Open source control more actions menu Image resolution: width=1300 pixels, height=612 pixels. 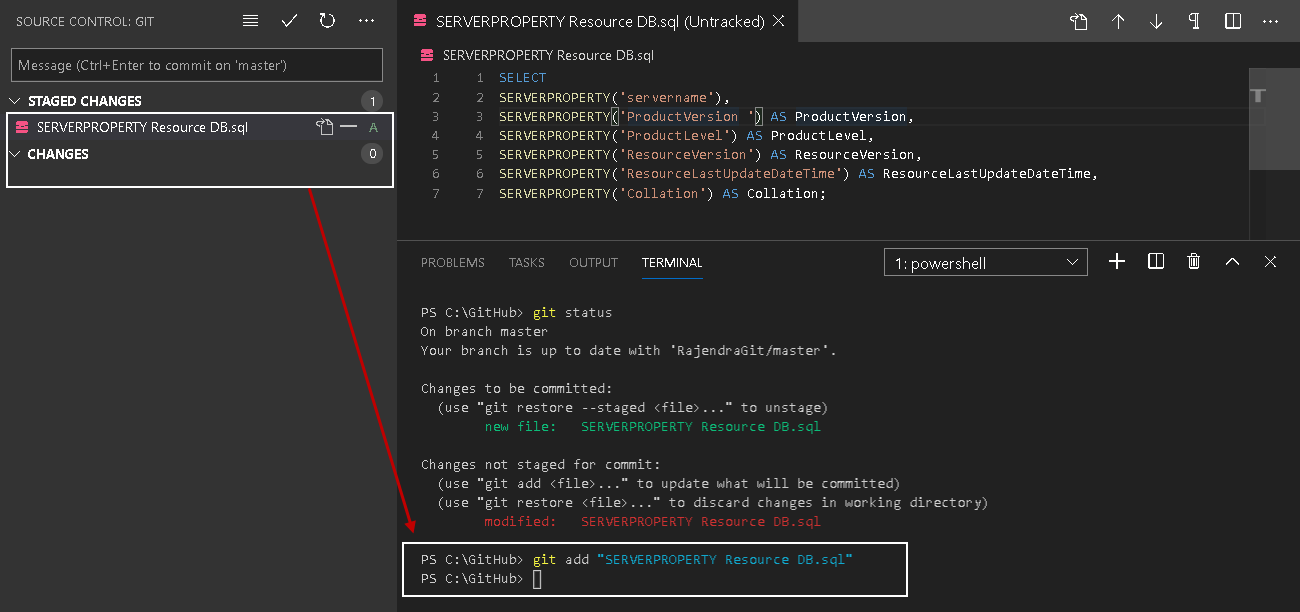(367, 21)
